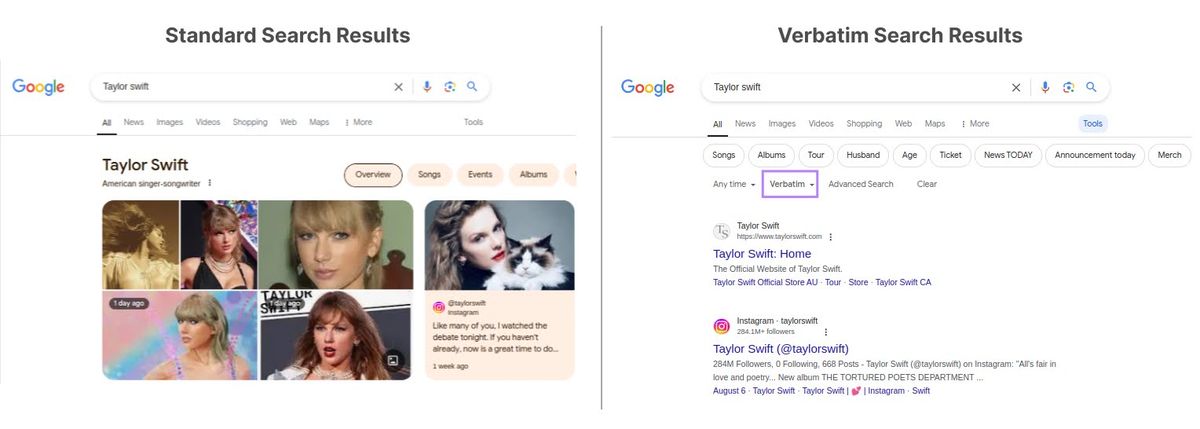Clear search text in Verbatim results search bar

pyautogui.click(x=1016, y=87)
